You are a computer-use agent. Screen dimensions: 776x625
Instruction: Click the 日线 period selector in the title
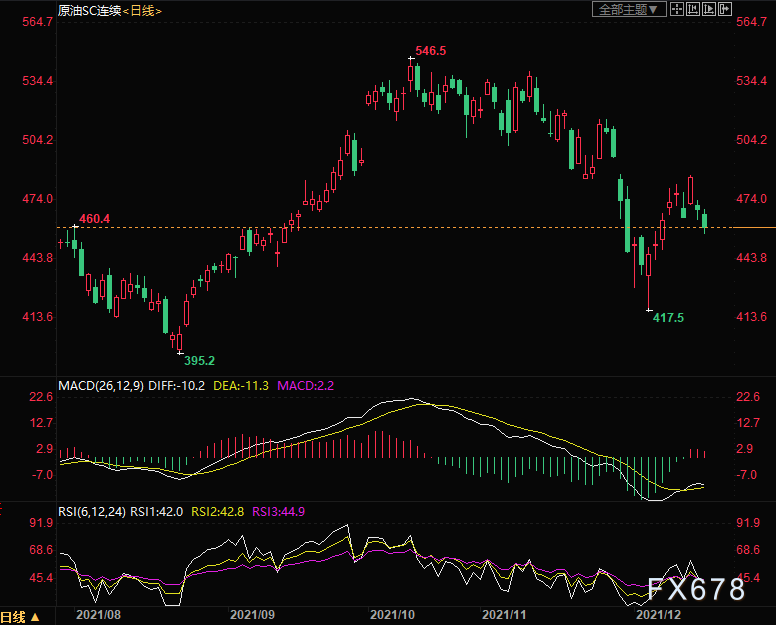143,10
